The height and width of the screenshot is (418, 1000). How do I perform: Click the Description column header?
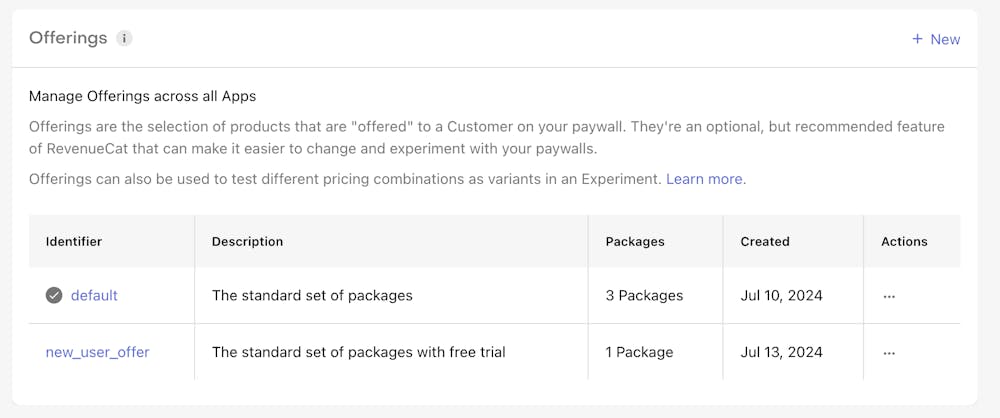coord(247,241)
